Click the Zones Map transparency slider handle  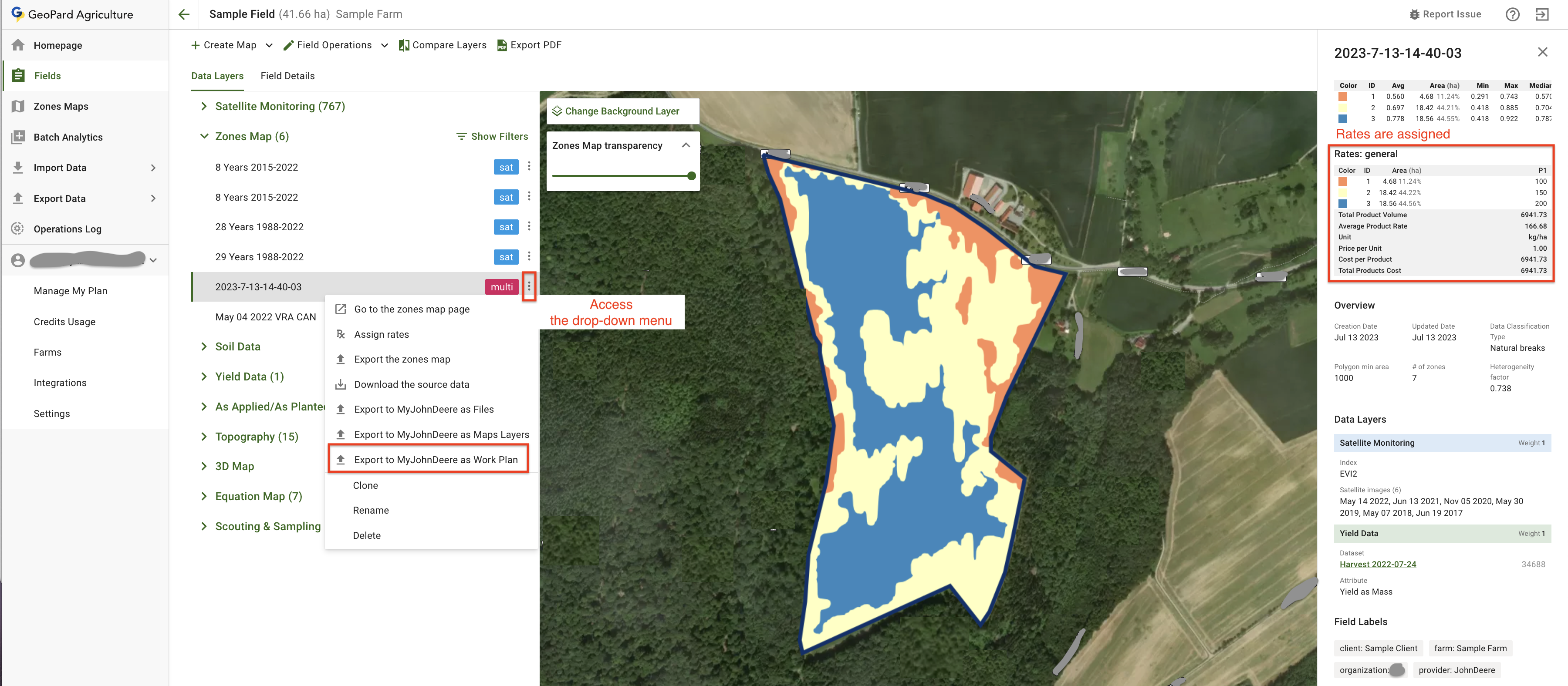click(x=691, y=176)
